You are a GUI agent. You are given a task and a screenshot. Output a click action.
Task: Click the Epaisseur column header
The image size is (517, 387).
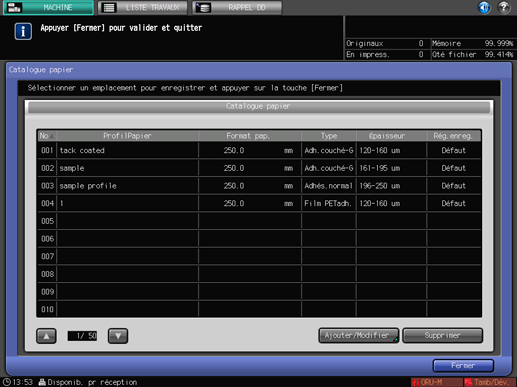[392, 136]
